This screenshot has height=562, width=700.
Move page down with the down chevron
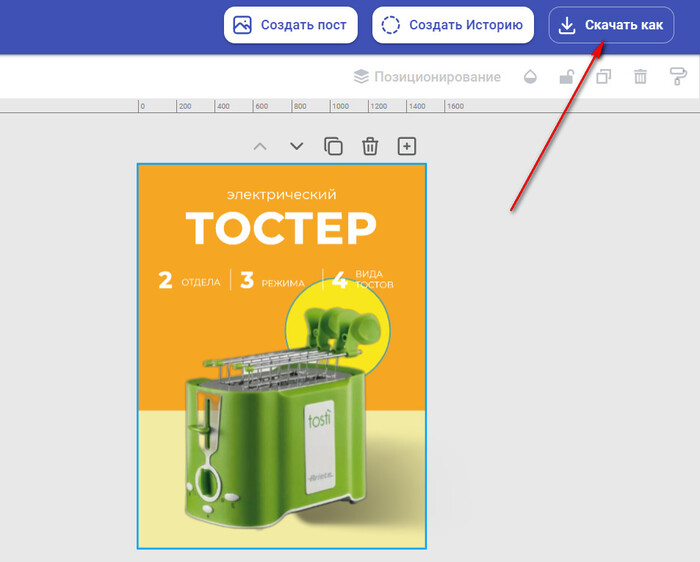click(297, 146)
